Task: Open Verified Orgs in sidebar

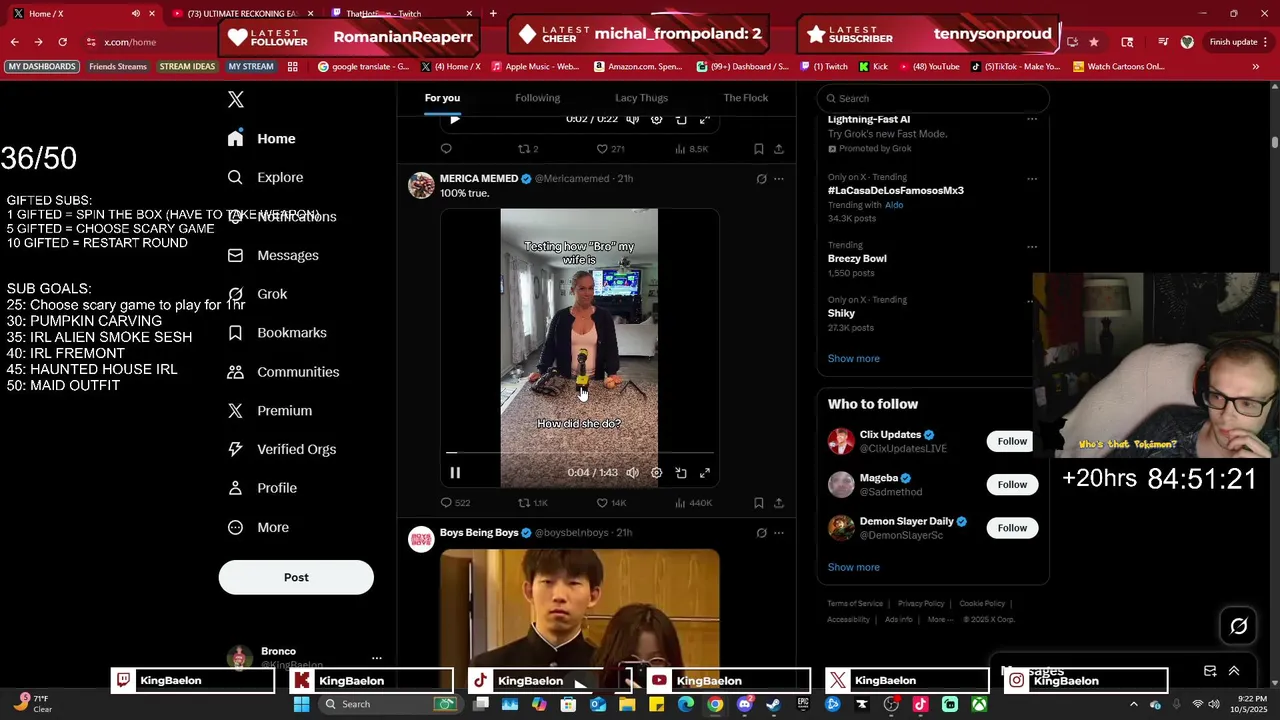Action: 281,449
